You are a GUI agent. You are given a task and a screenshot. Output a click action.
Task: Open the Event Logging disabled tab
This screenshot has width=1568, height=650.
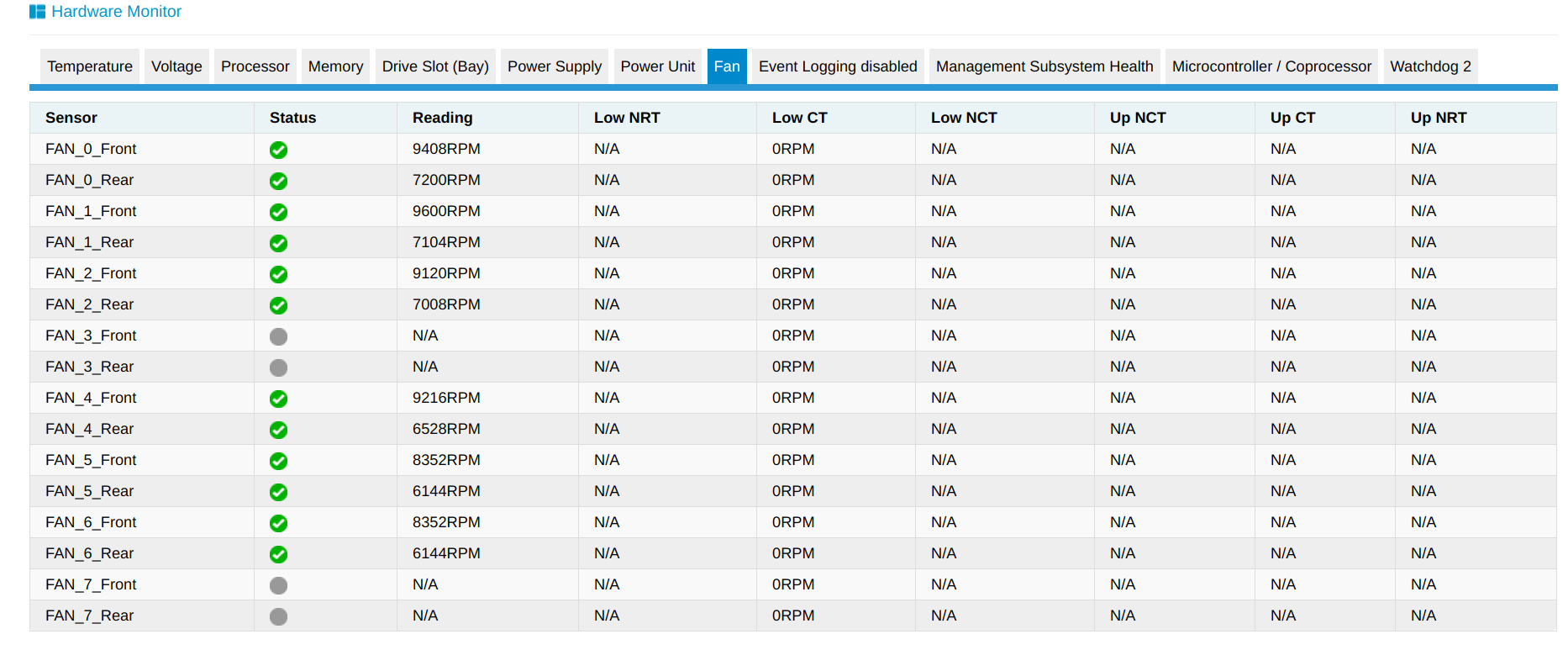[x=838, y=66]
